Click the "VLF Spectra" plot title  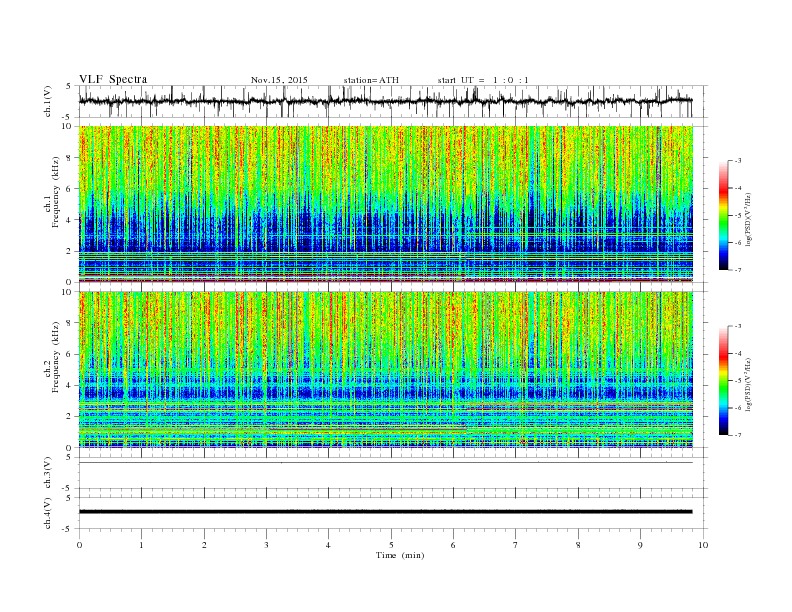click(x=113, y=79)
